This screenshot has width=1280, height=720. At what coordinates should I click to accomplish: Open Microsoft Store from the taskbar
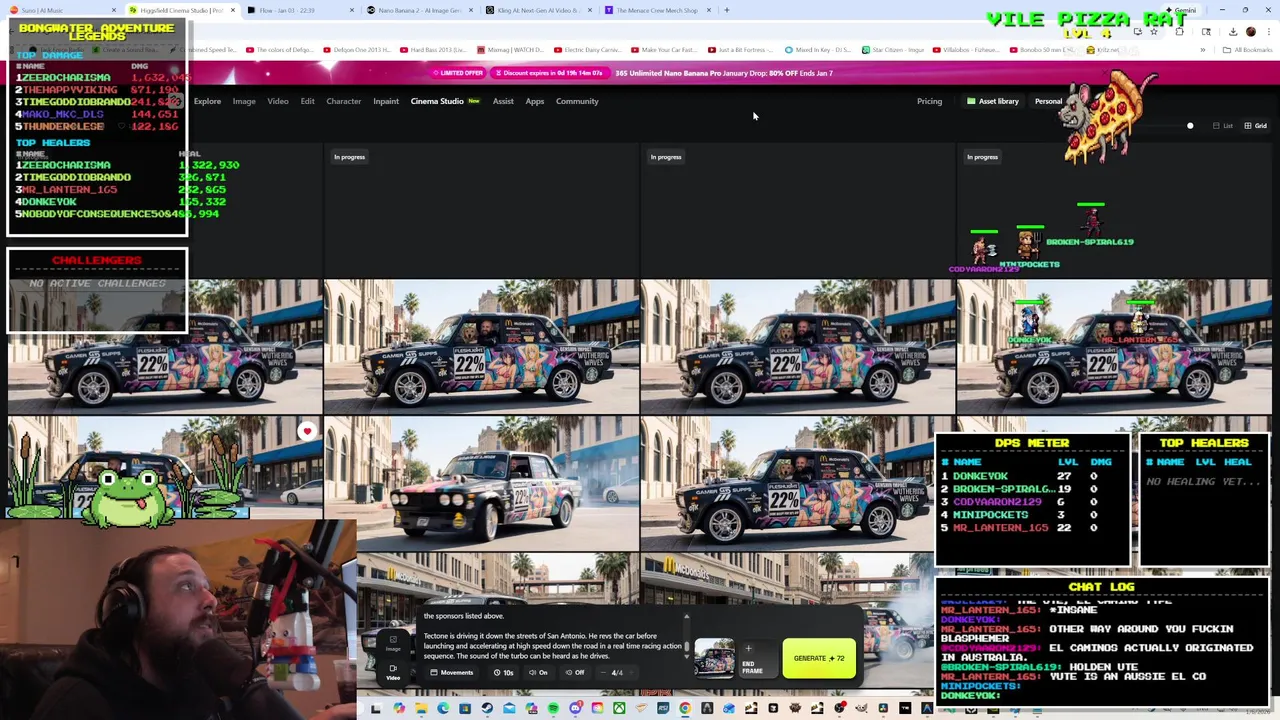(x=465, y=708)
